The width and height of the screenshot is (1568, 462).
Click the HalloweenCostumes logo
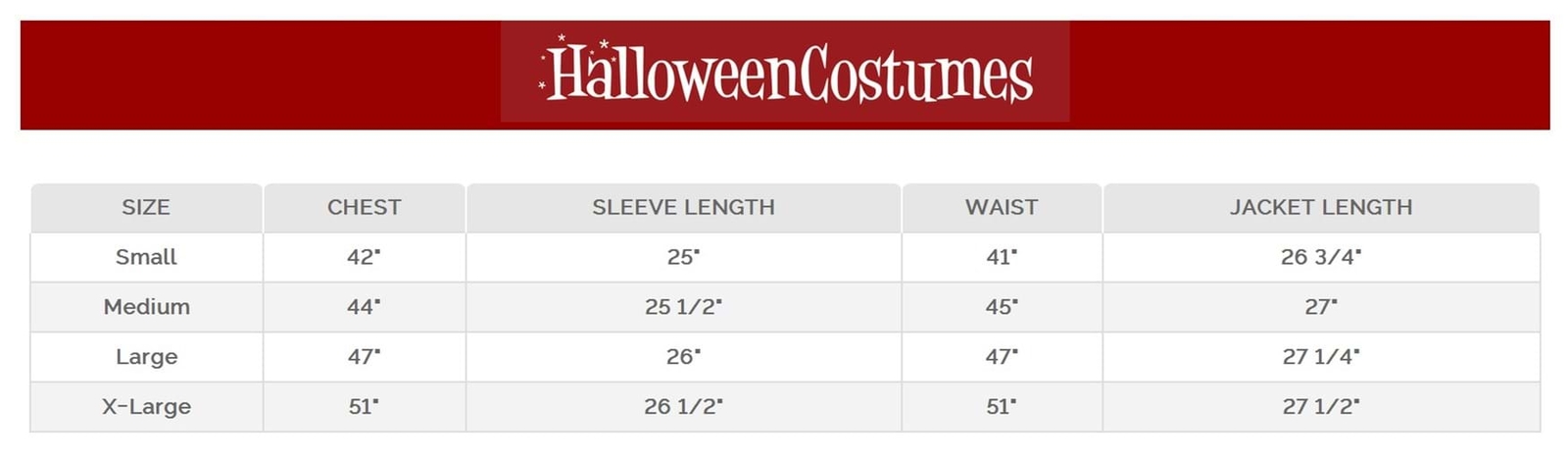[x=785, y=72]
